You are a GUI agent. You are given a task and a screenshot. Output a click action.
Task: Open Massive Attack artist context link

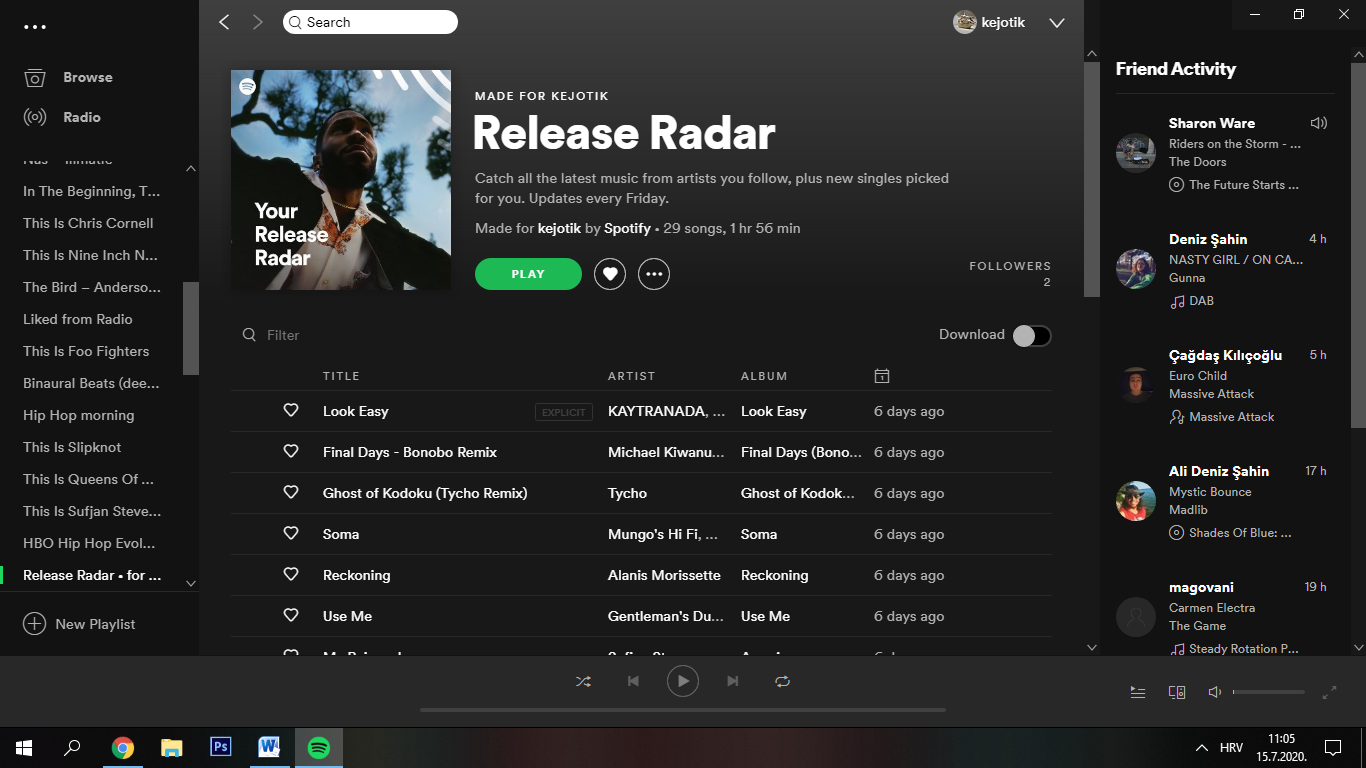1231,417
